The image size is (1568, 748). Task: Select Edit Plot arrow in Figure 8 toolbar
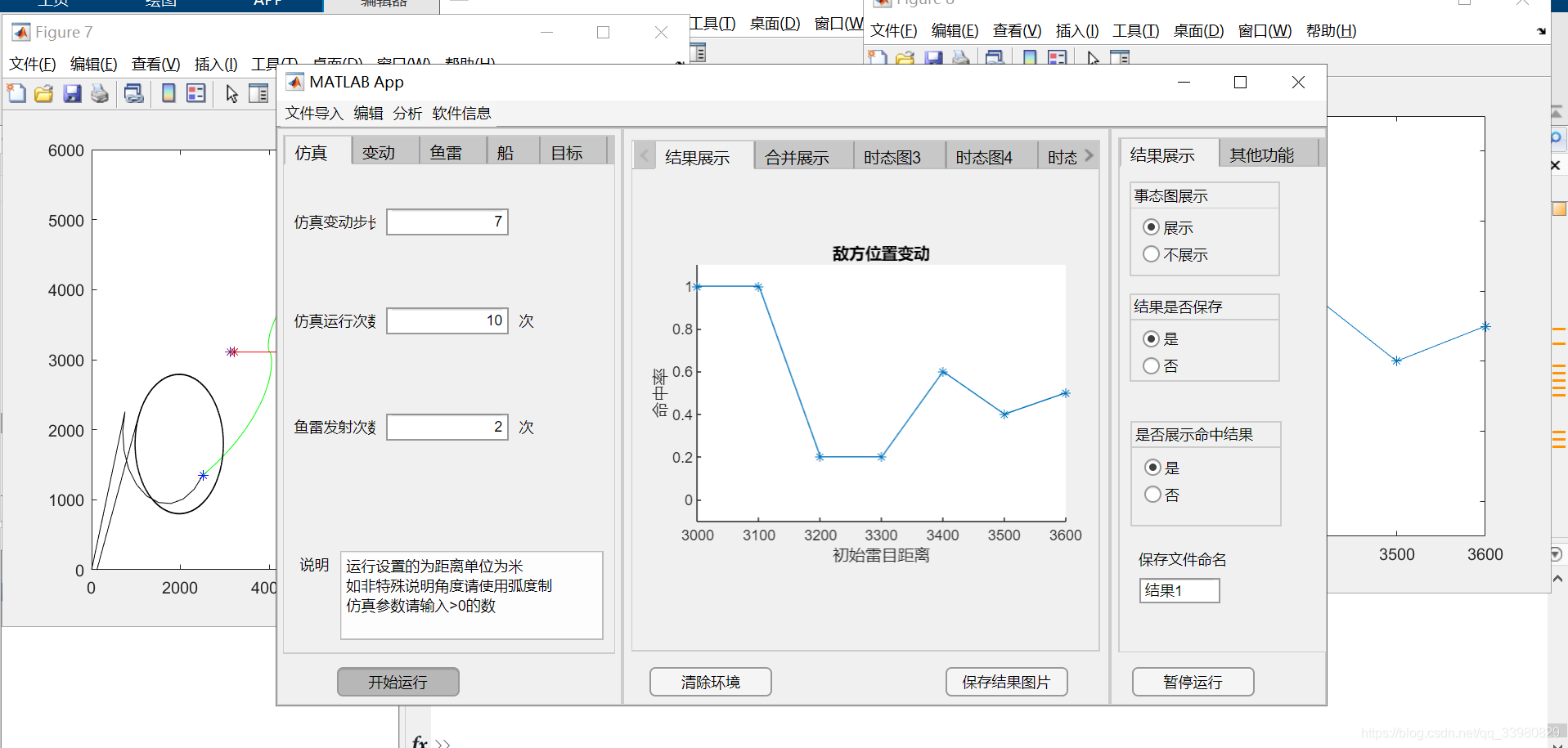click(x=1094, y=58)
